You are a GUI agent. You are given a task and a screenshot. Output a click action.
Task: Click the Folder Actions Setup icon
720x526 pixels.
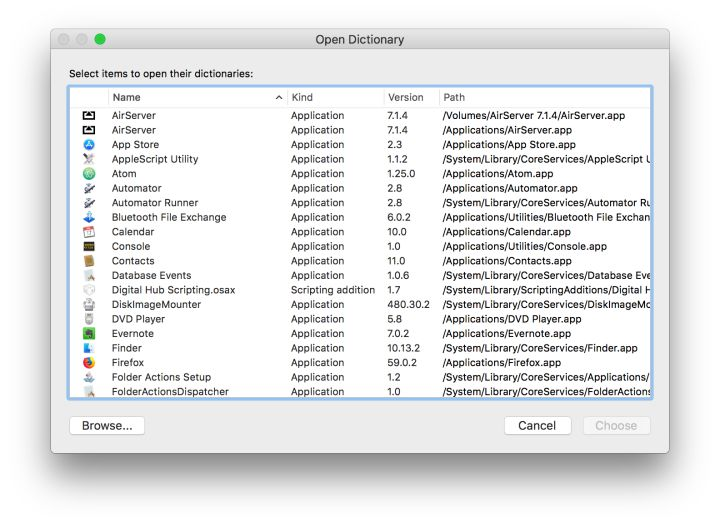(89, 377)
